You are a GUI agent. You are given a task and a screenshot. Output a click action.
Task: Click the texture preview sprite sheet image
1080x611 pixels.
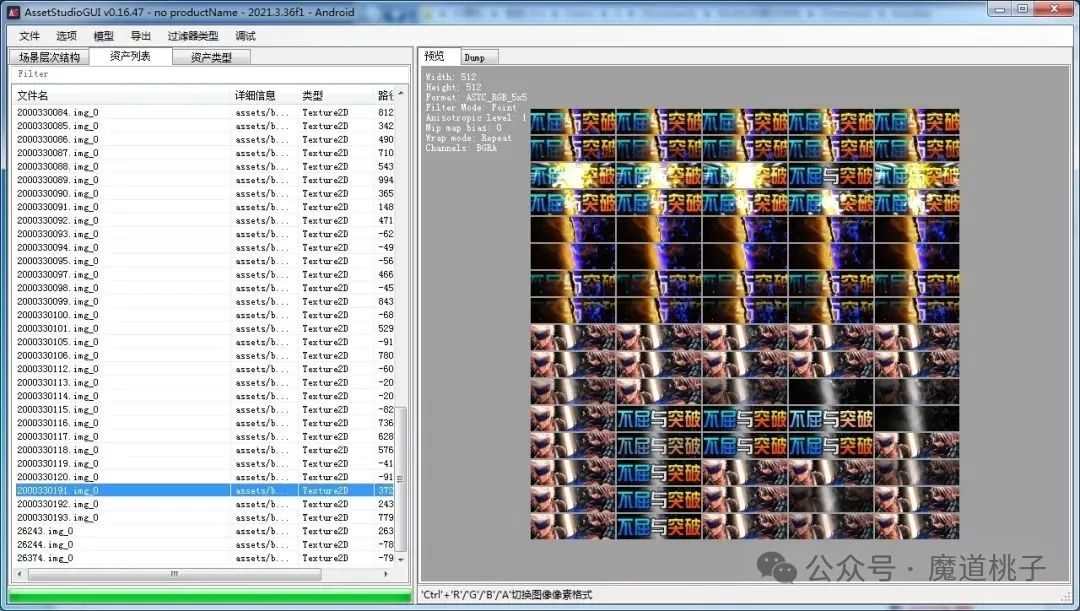click(x=745, y=324)
